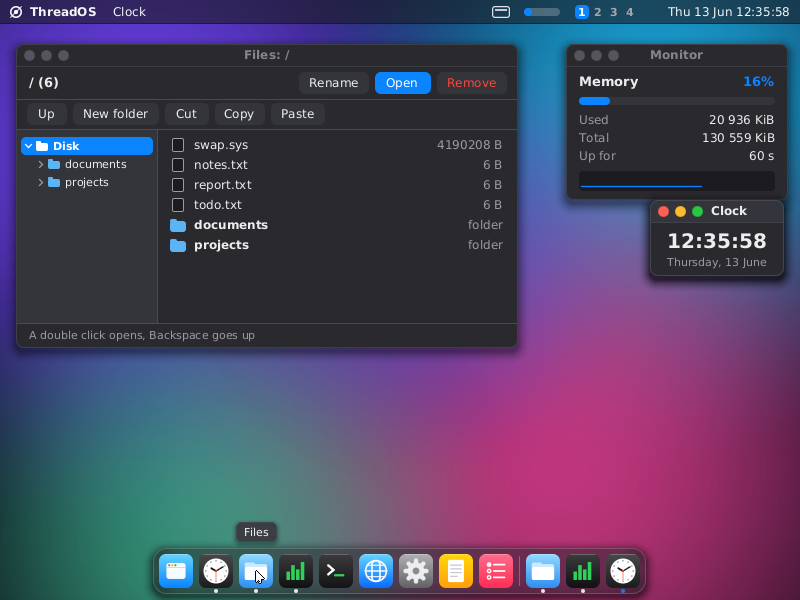Click the Monitor window title bar

(x=677, y=55)
